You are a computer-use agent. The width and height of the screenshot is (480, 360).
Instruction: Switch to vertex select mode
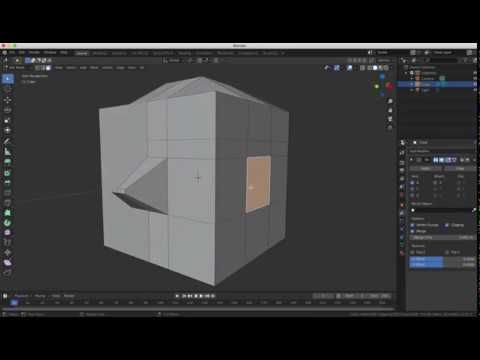pyautogui.click(x=38, y=68)
